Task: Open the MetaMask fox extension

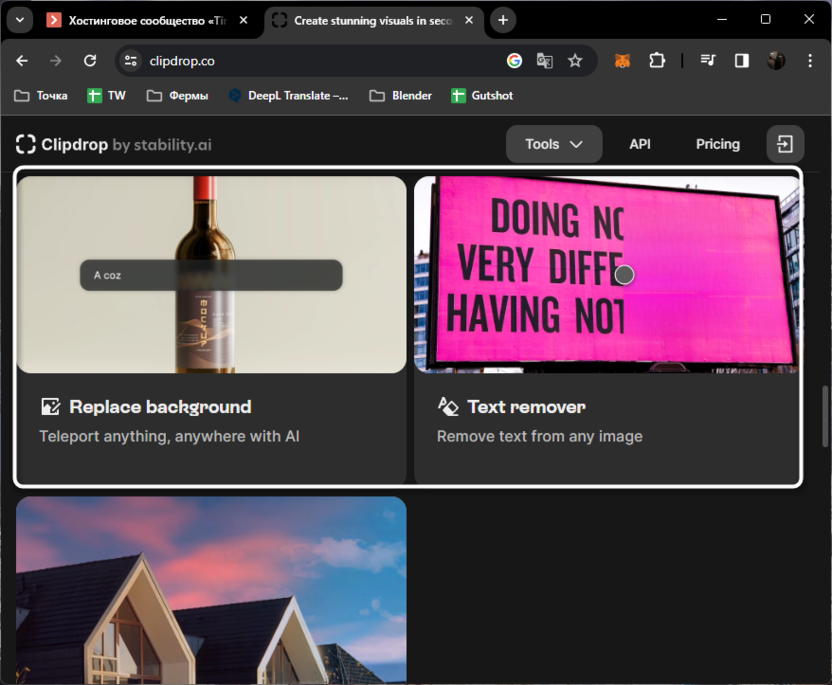Action: (x=622, y=61)
